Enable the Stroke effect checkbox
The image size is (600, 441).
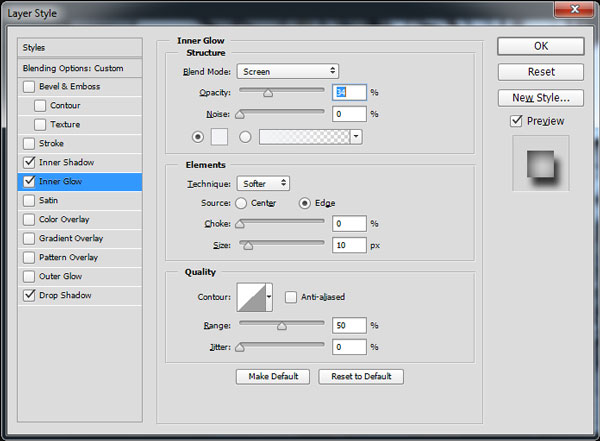point(29,144)
